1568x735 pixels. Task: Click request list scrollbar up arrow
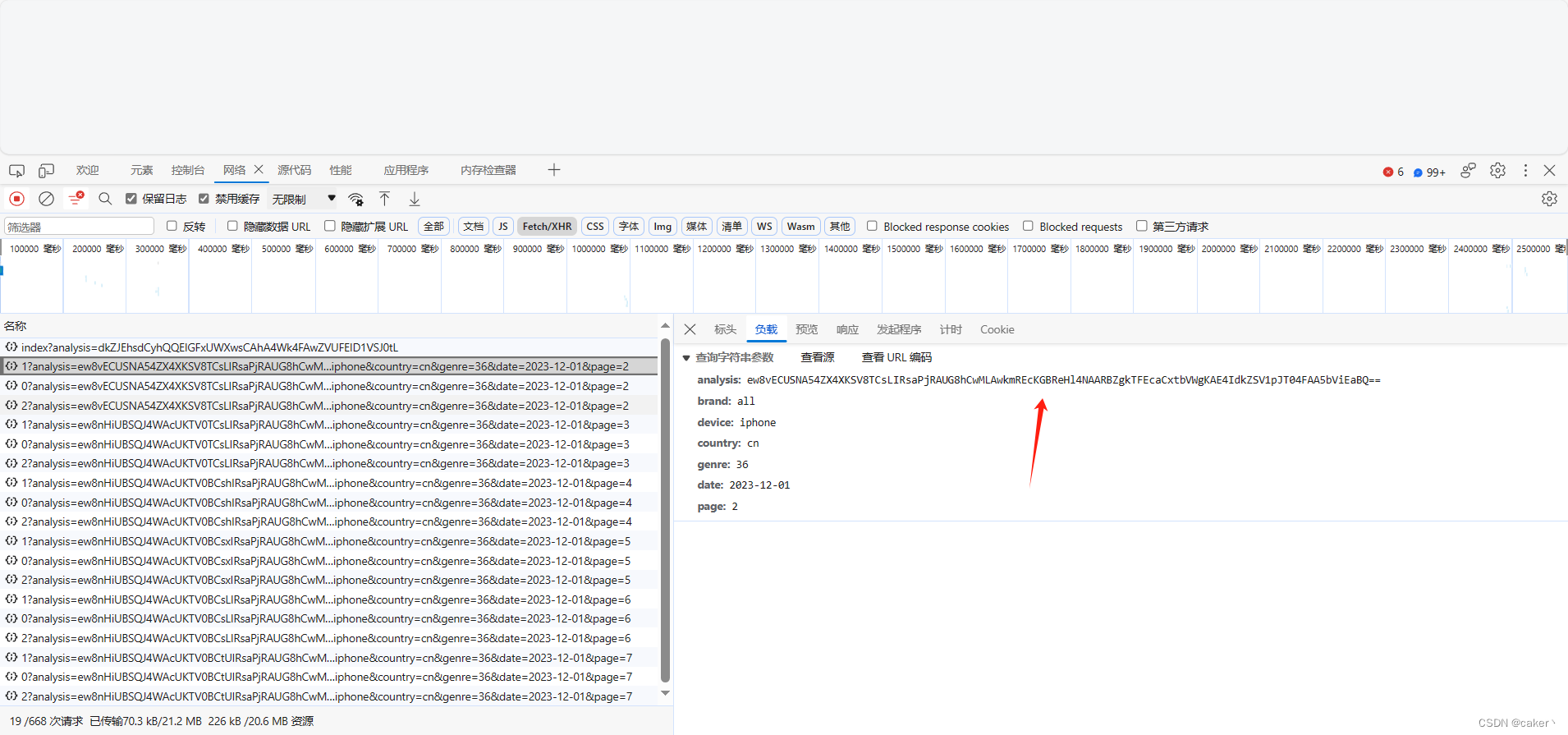665,326
